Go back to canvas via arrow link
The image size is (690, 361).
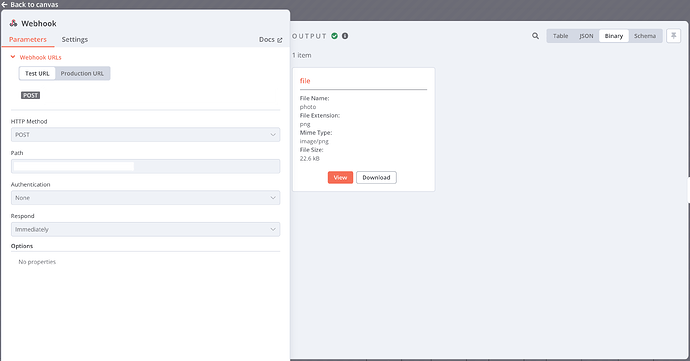tap(30, 4)
